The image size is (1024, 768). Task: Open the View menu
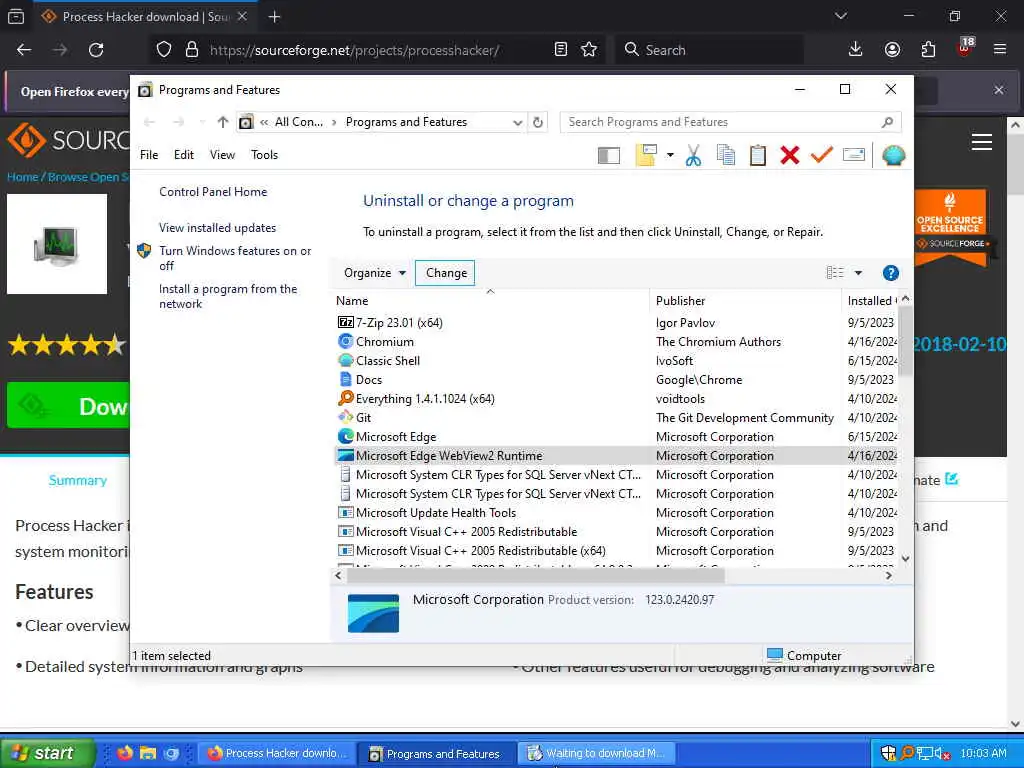coord(222,155)
